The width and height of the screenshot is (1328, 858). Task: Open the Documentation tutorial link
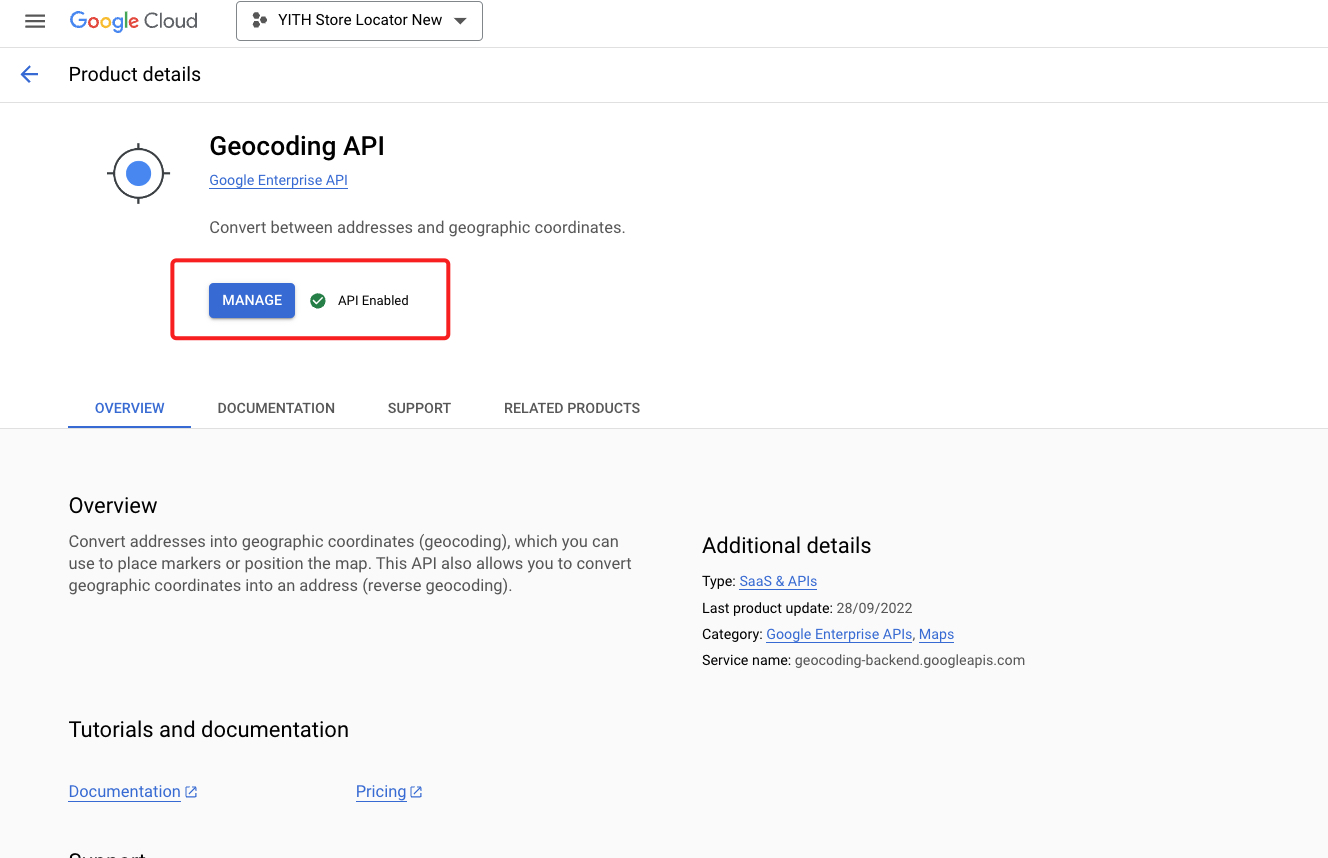click(125, 792)
